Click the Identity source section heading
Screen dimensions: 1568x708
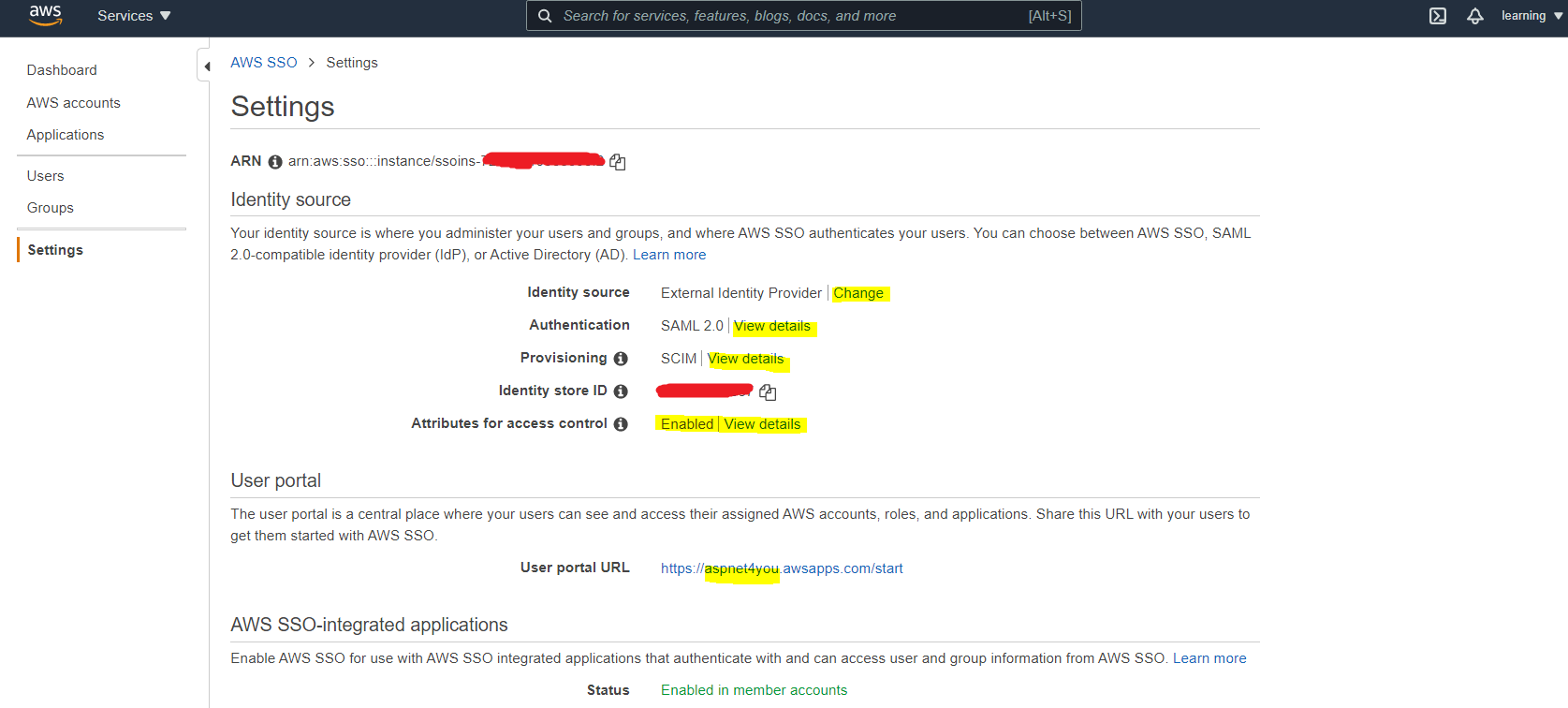[291, 199]
